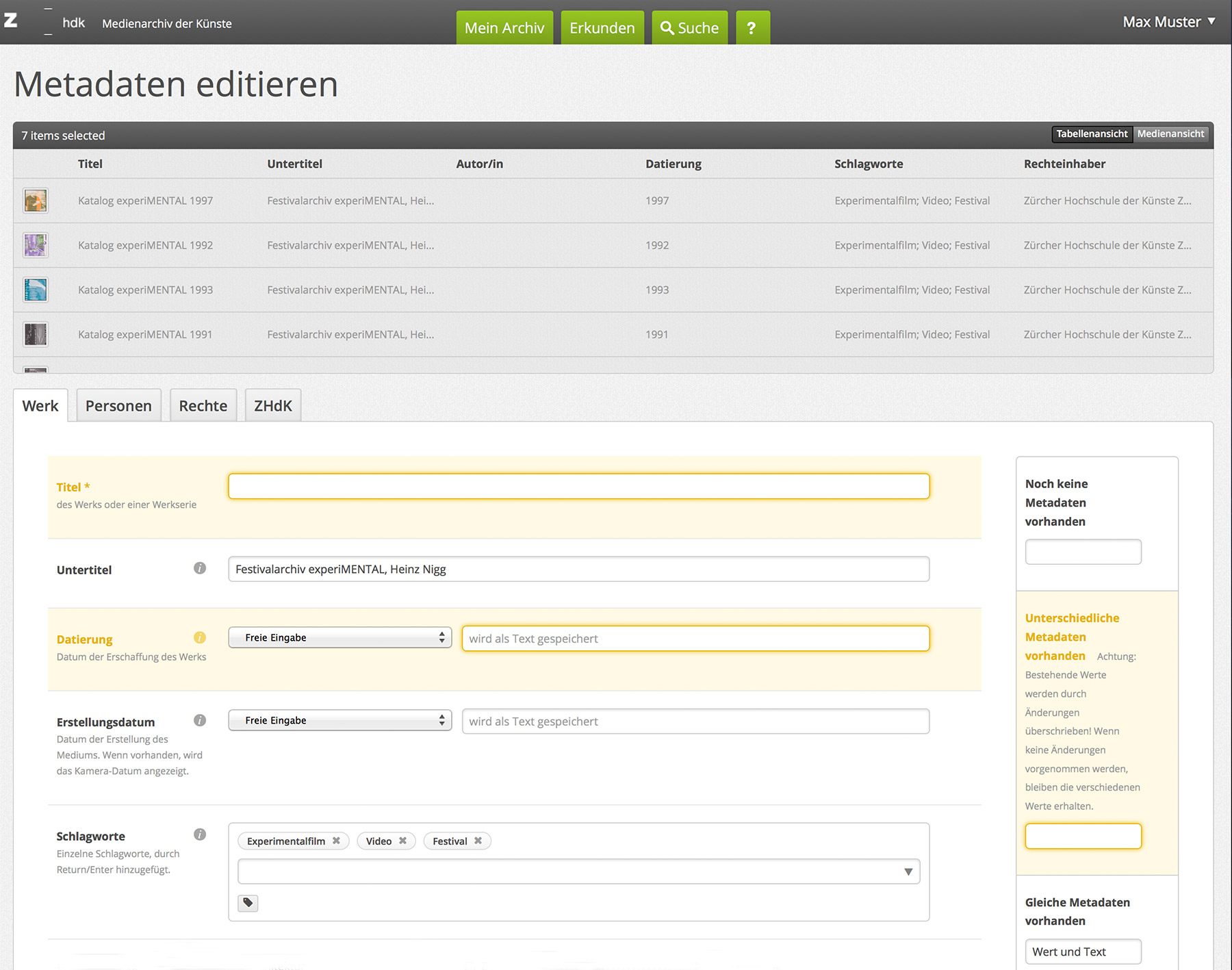
Task: Switch to Medienansicht view
Action: [1170, 134]
